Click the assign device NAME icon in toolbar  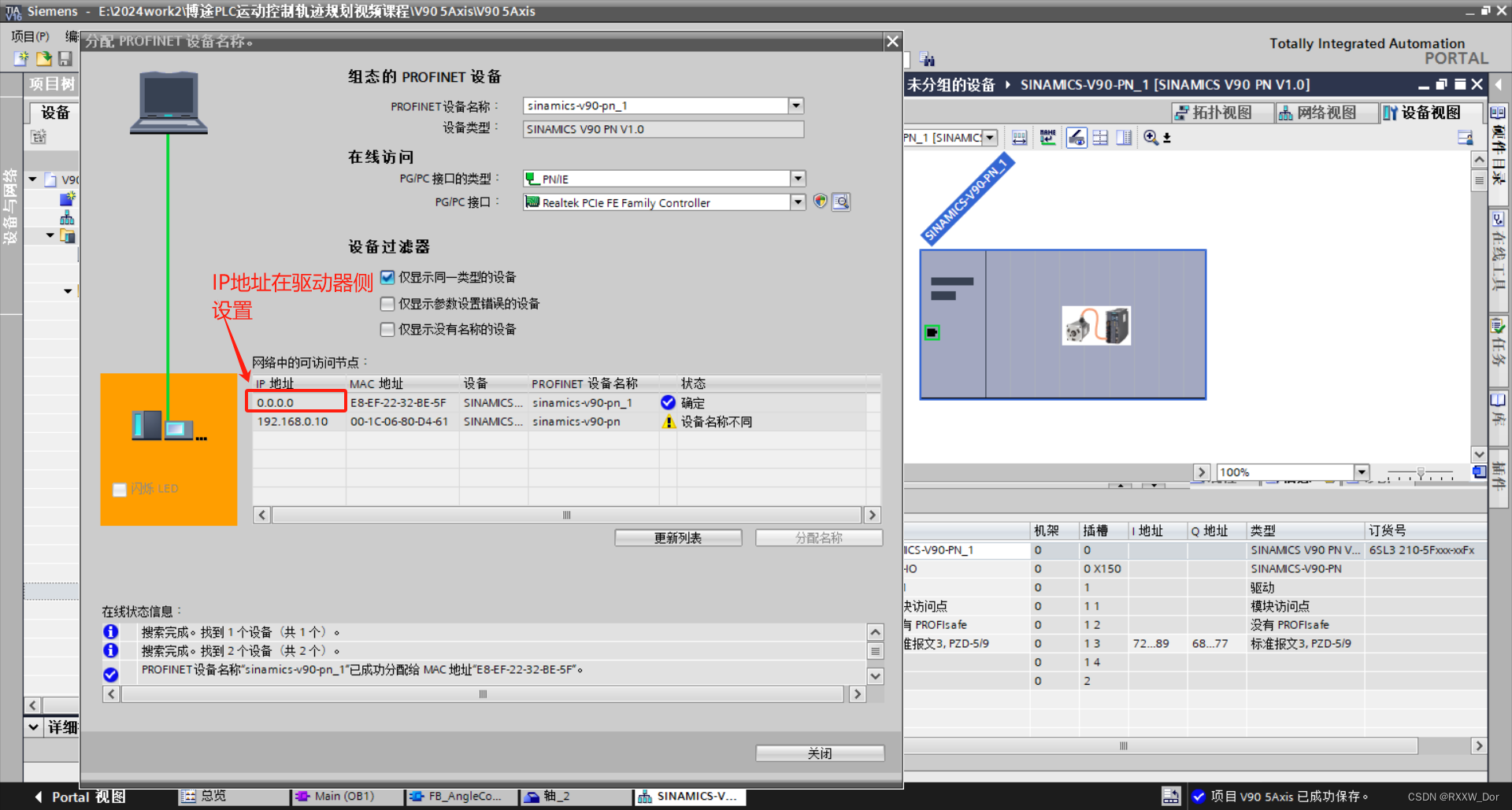(1047, 138)
